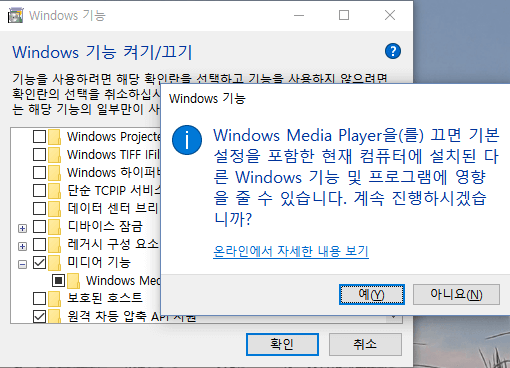
Task: Toggle the 디바이스 잠금 checkbox
Action: click(39, 227)
